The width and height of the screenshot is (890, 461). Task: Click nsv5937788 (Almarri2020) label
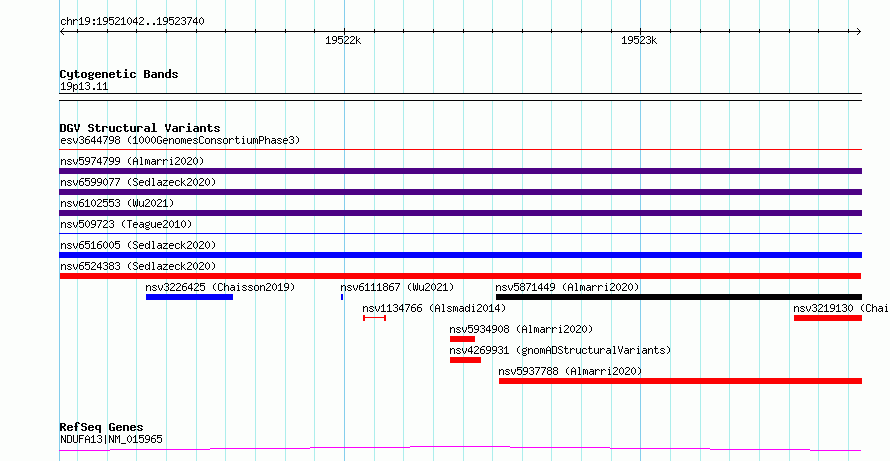[570, 371]
